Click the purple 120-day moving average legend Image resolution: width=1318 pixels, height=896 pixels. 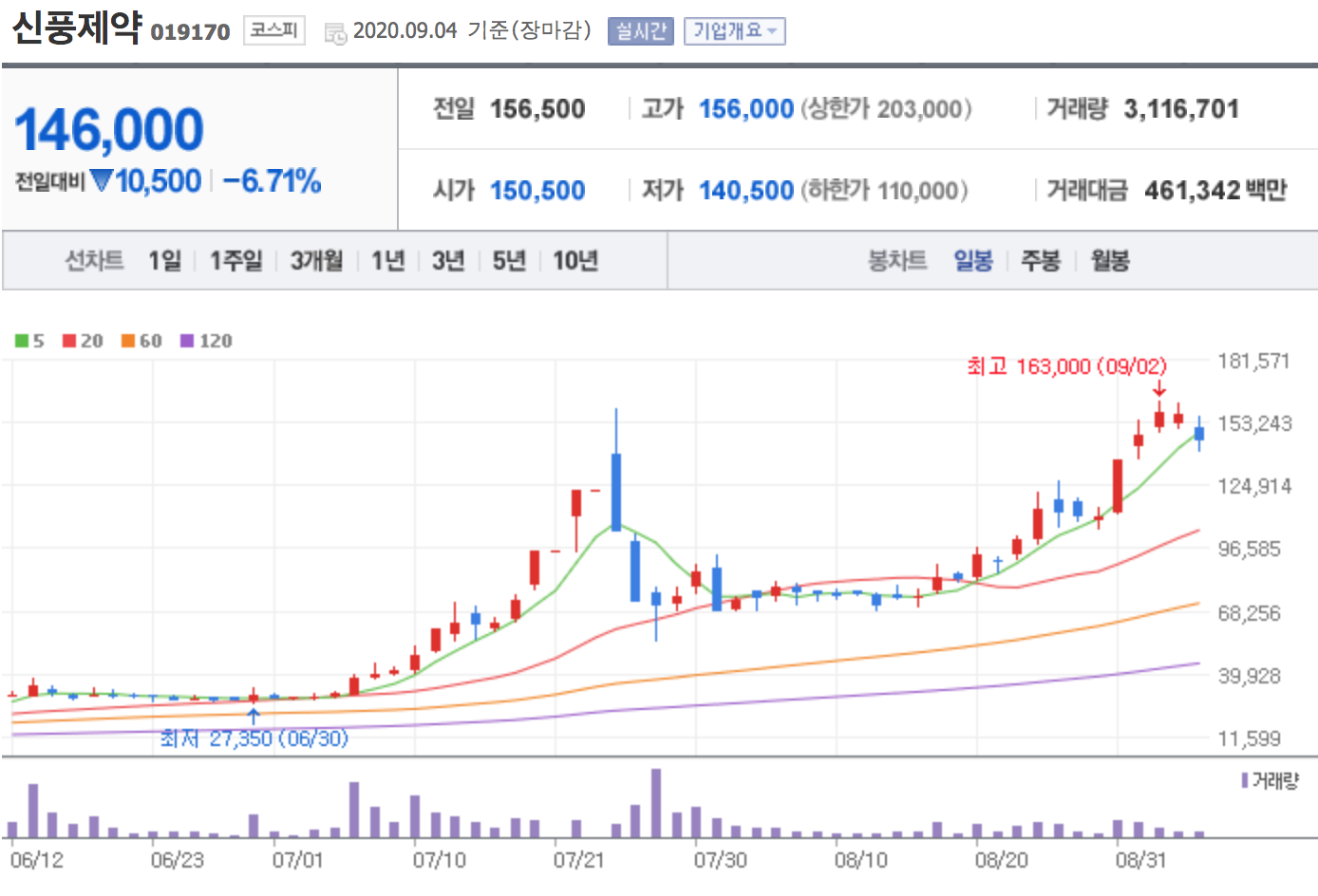point(206,341)
